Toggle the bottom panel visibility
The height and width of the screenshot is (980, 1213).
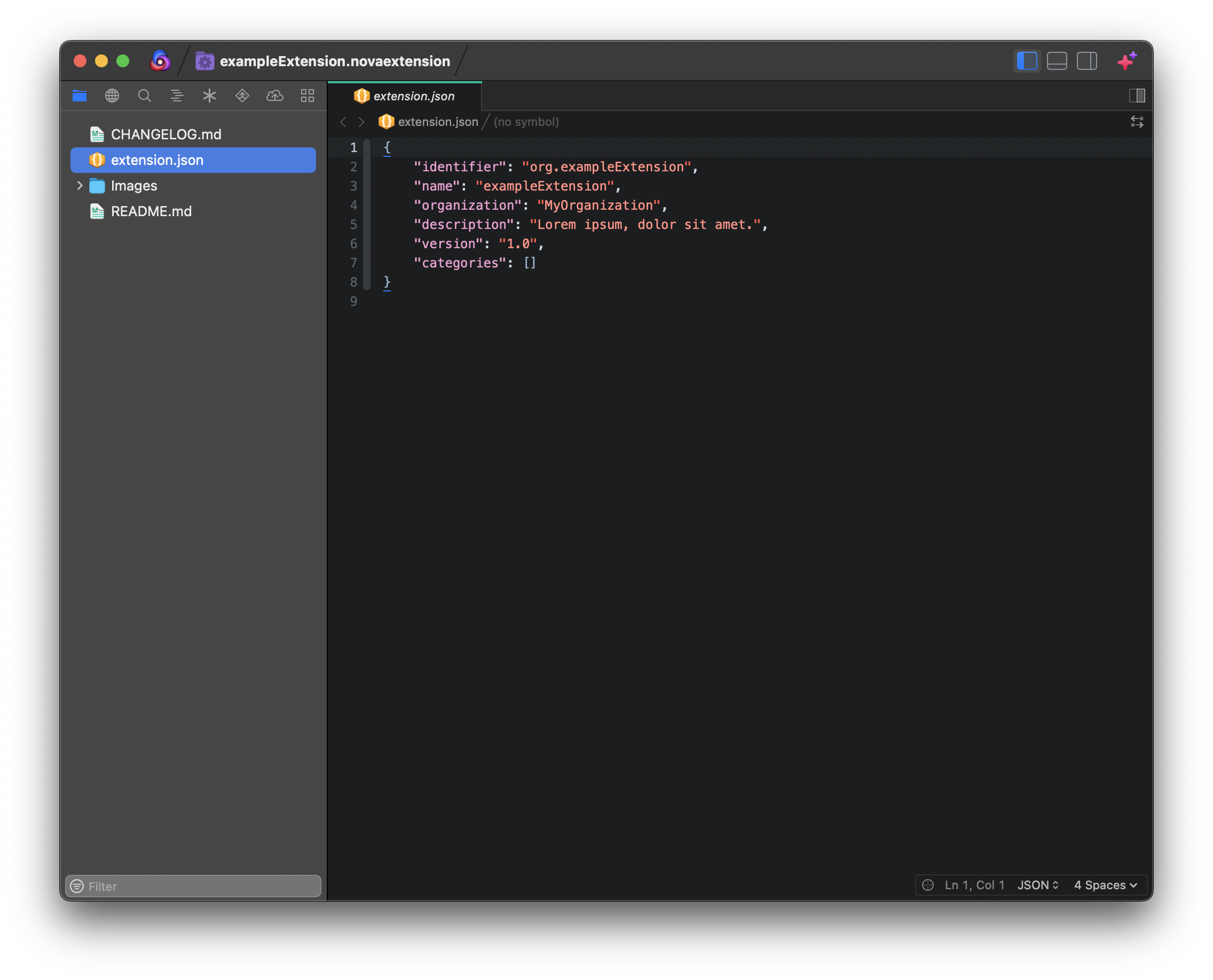1057,61
